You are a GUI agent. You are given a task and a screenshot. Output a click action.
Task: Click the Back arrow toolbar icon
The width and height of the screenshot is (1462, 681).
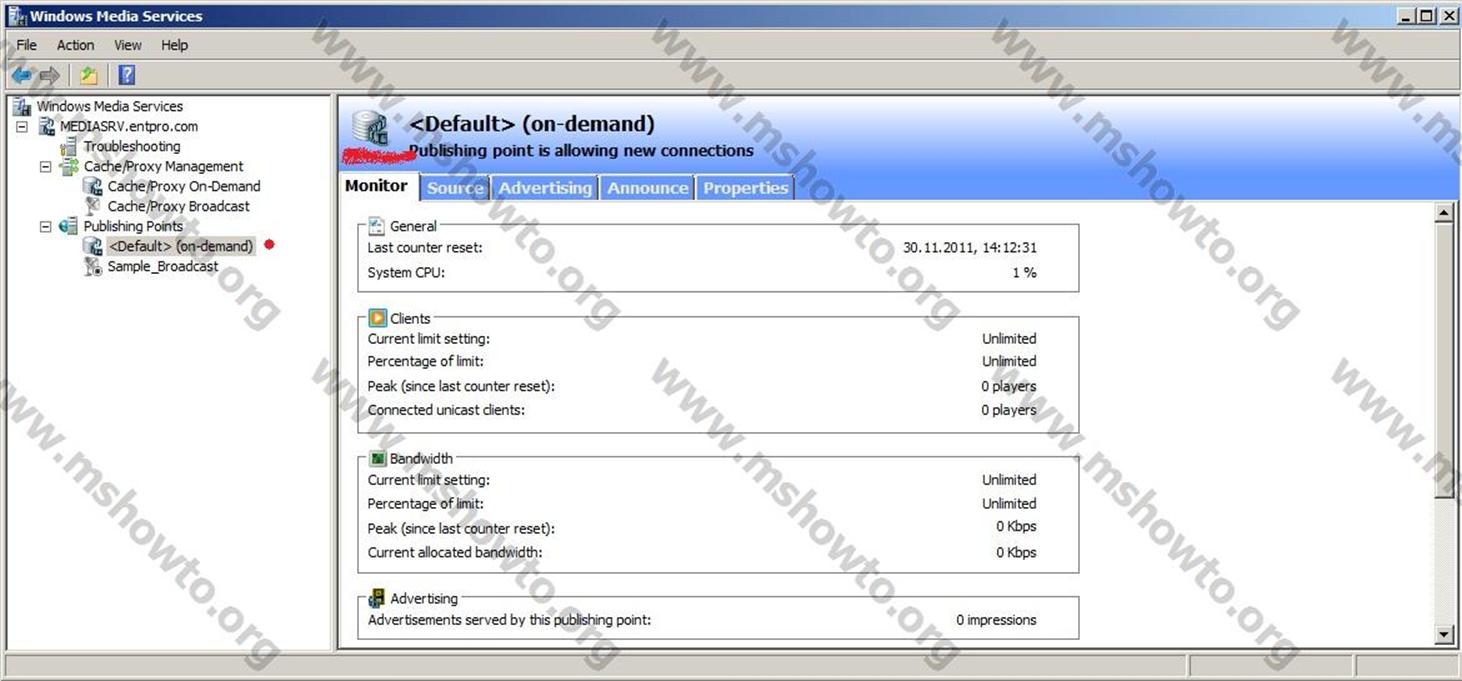[21, 75]
